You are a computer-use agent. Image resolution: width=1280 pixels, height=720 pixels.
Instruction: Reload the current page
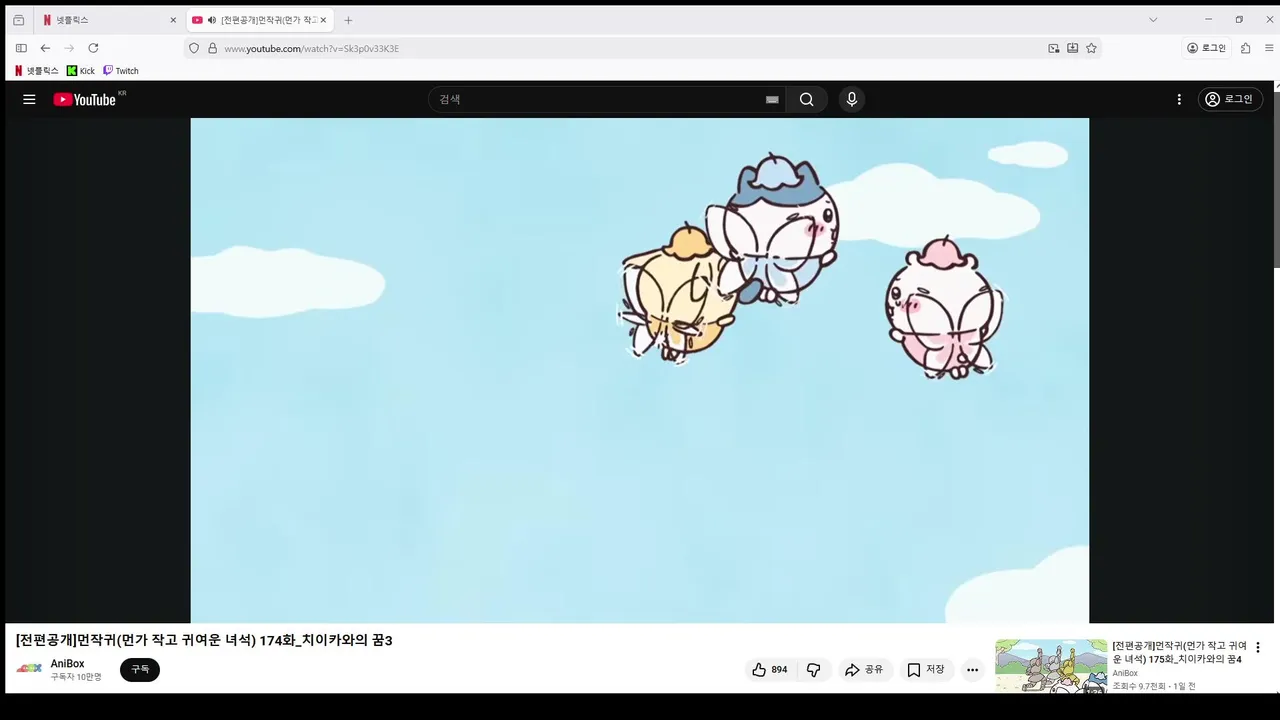pyautogui.click(x=93, y=48)
